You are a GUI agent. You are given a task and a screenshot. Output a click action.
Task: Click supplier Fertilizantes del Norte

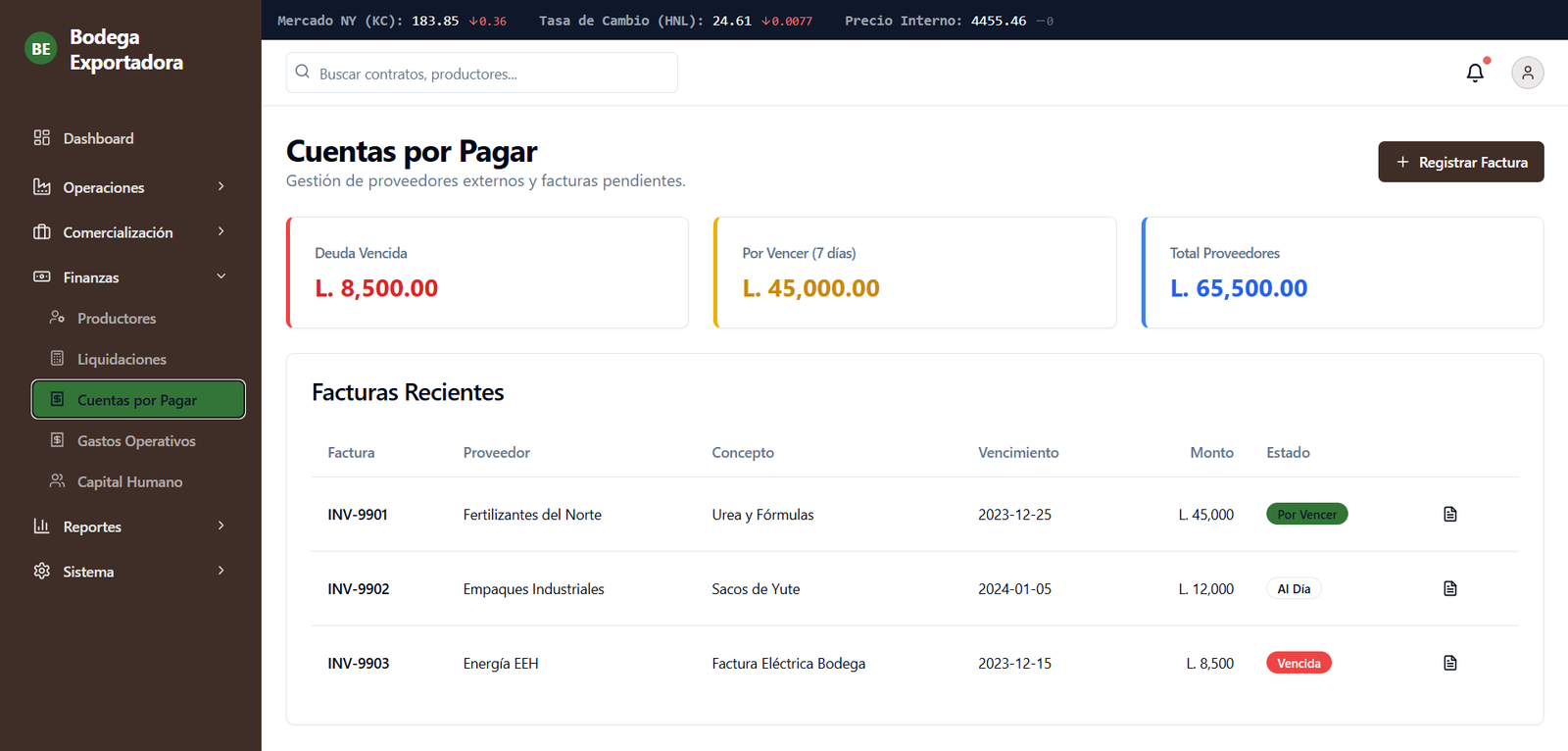click(x=532, y=514)
